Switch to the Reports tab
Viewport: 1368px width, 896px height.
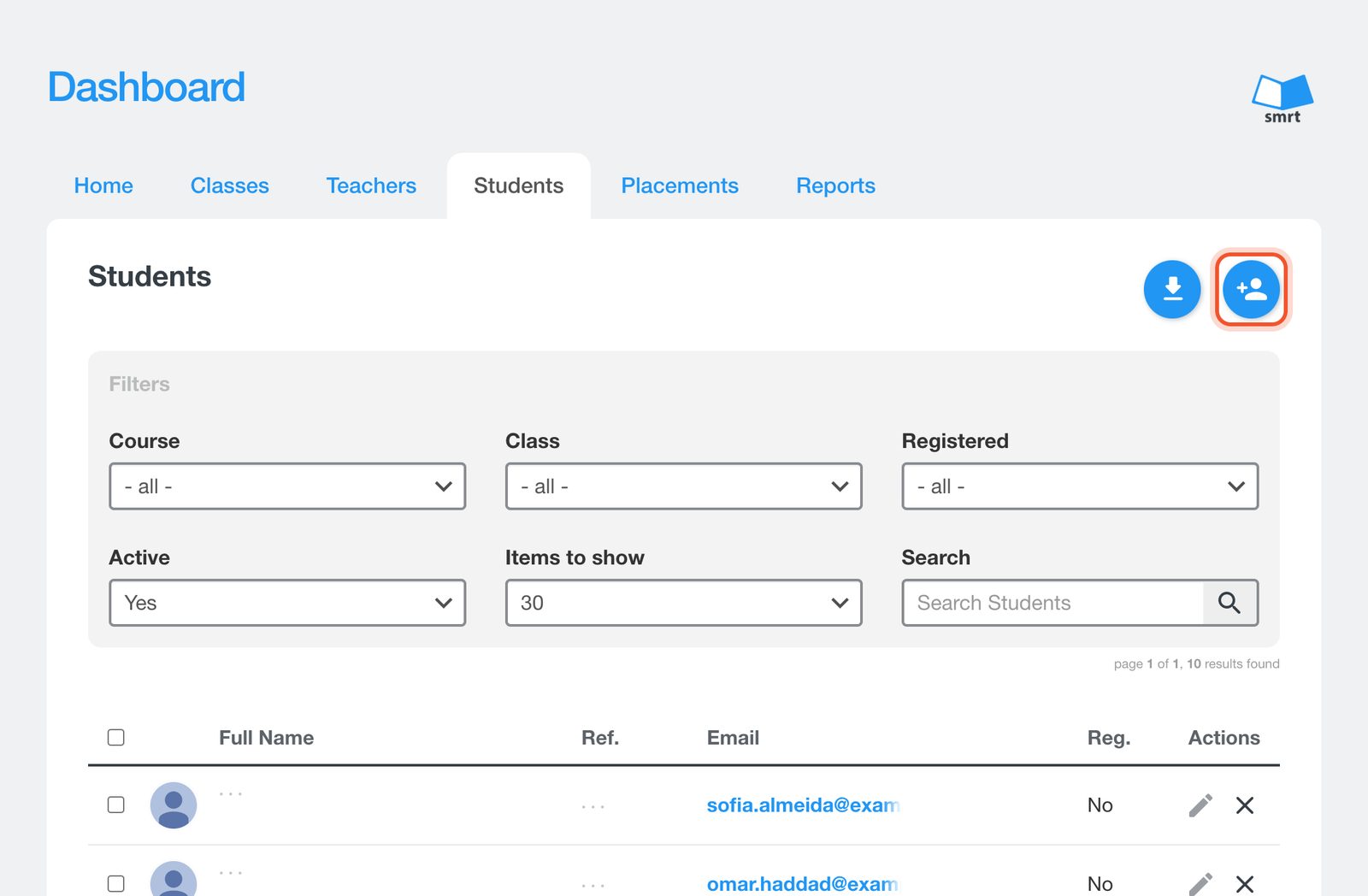click(836, 186)
